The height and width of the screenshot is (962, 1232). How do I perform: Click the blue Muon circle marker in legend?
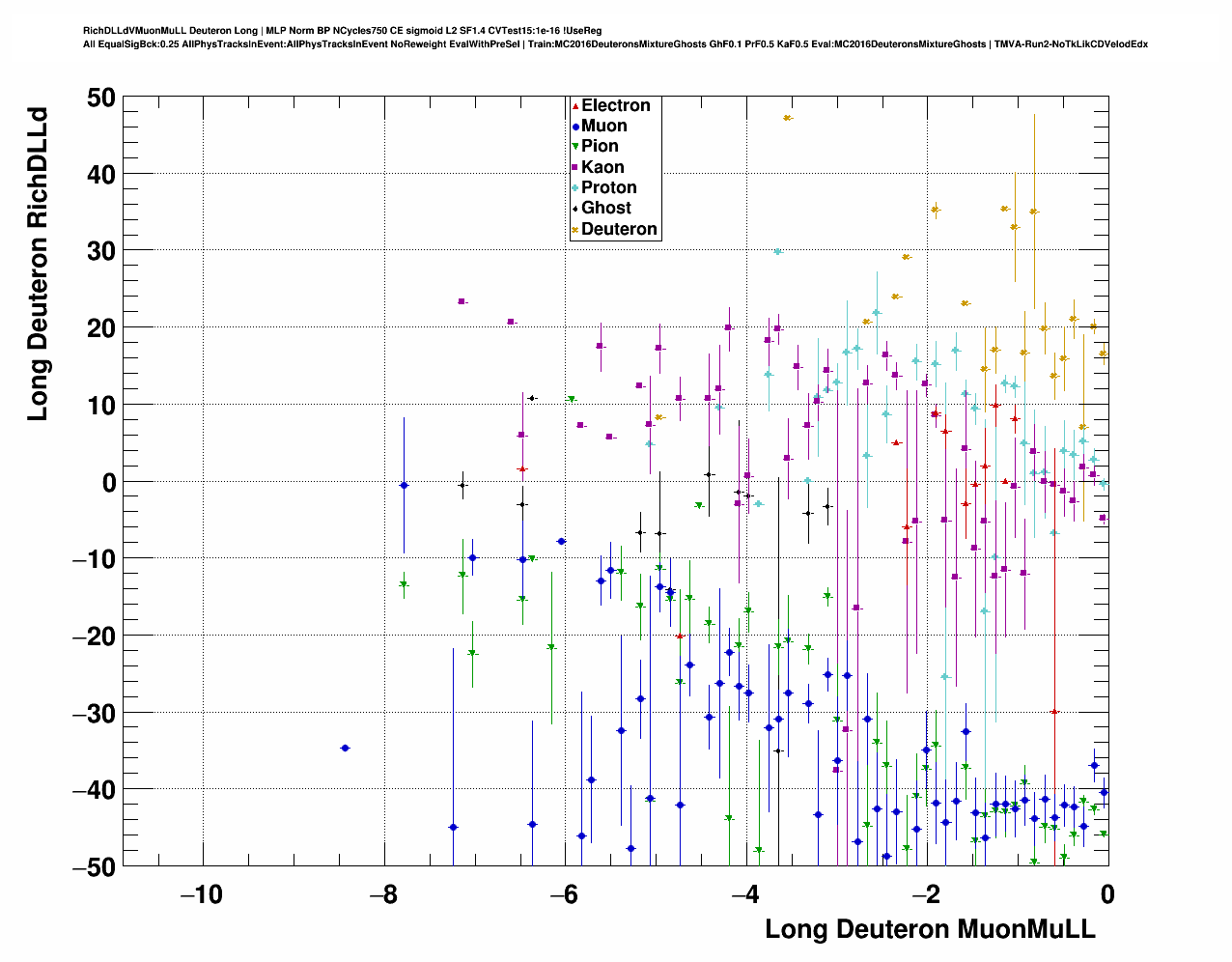575,127
